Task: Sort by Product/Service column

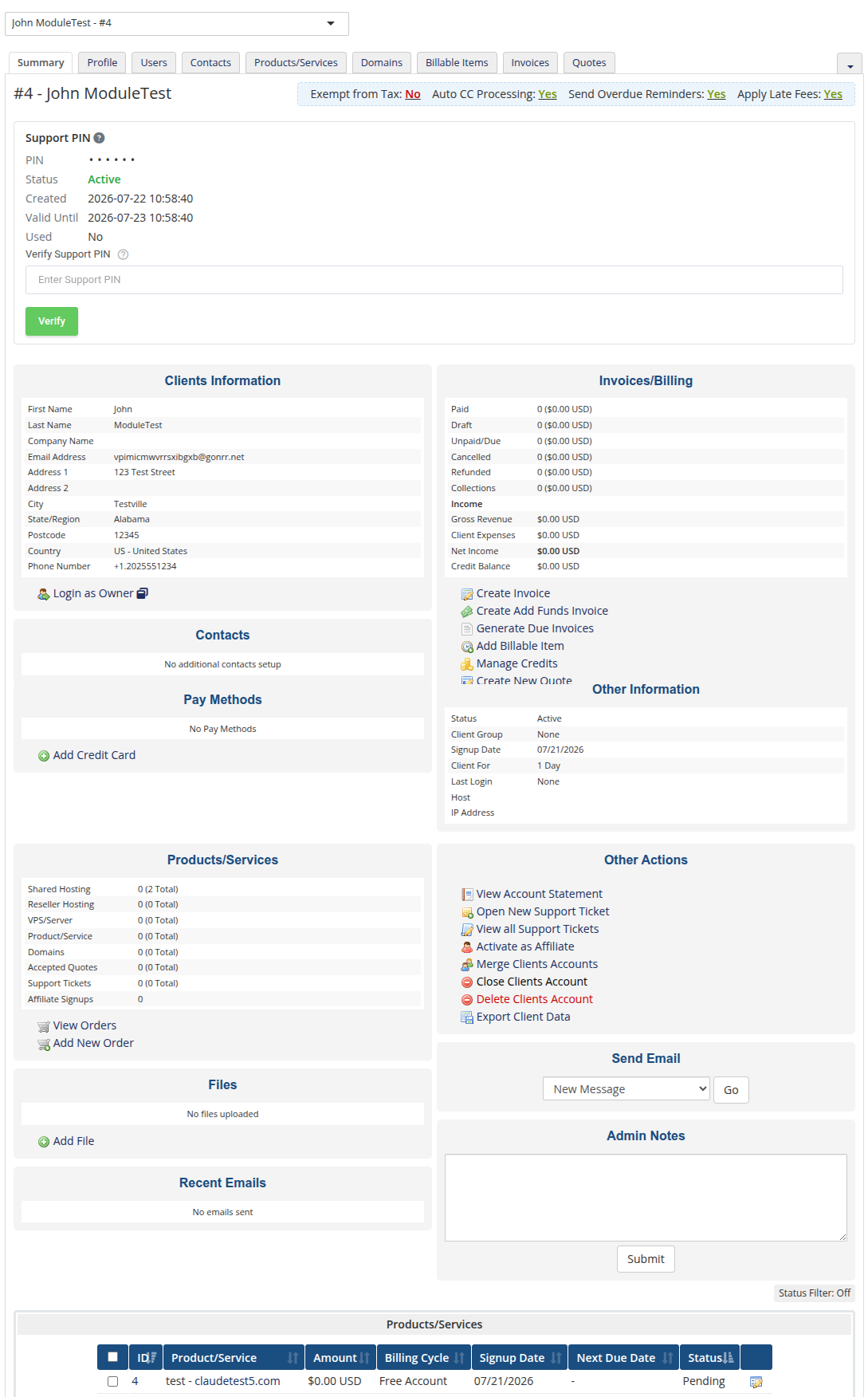Action: (x=234, y=1358)
